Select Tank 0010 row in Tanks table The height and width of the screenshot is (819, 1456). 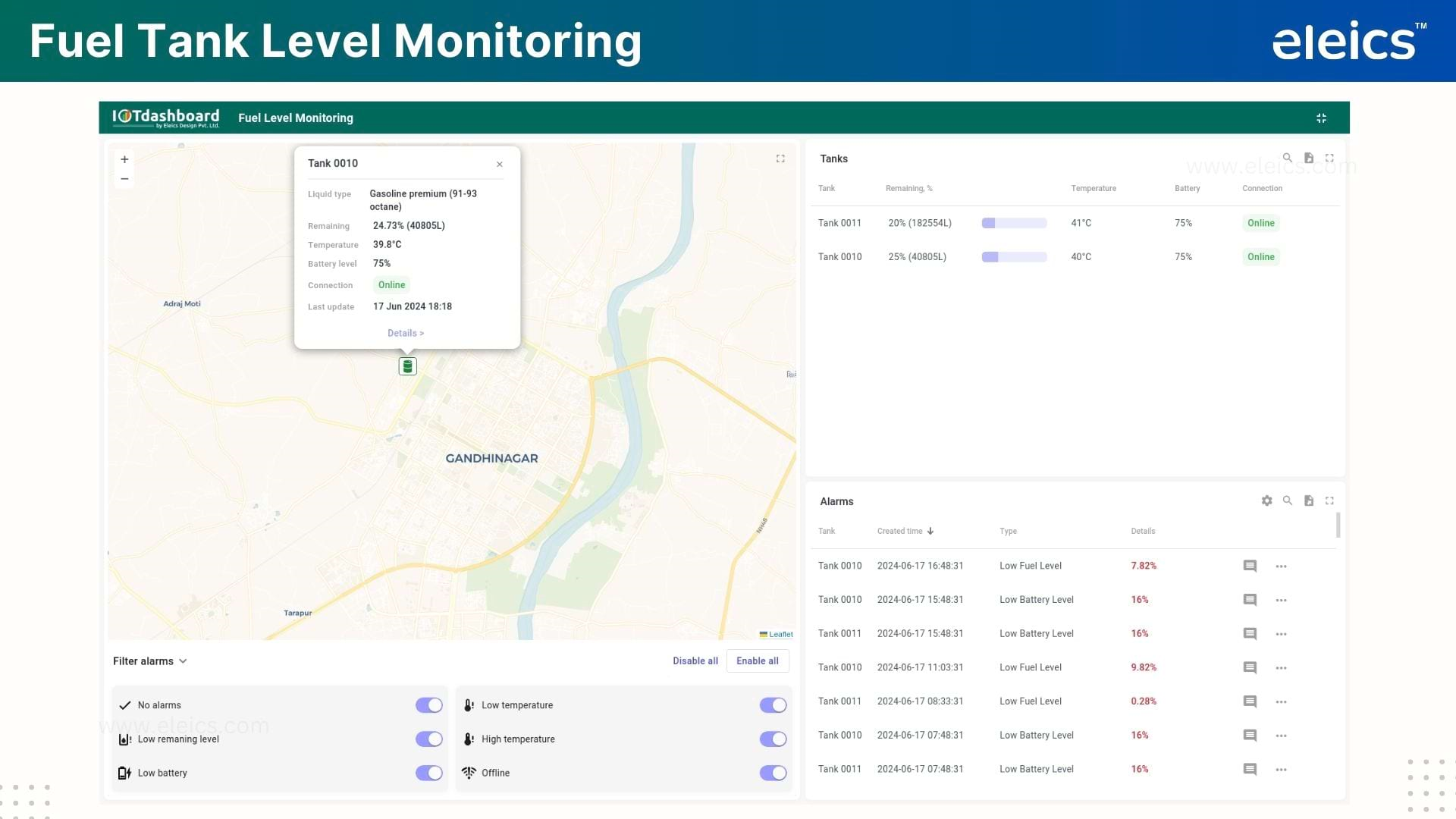click(1075, 257)
